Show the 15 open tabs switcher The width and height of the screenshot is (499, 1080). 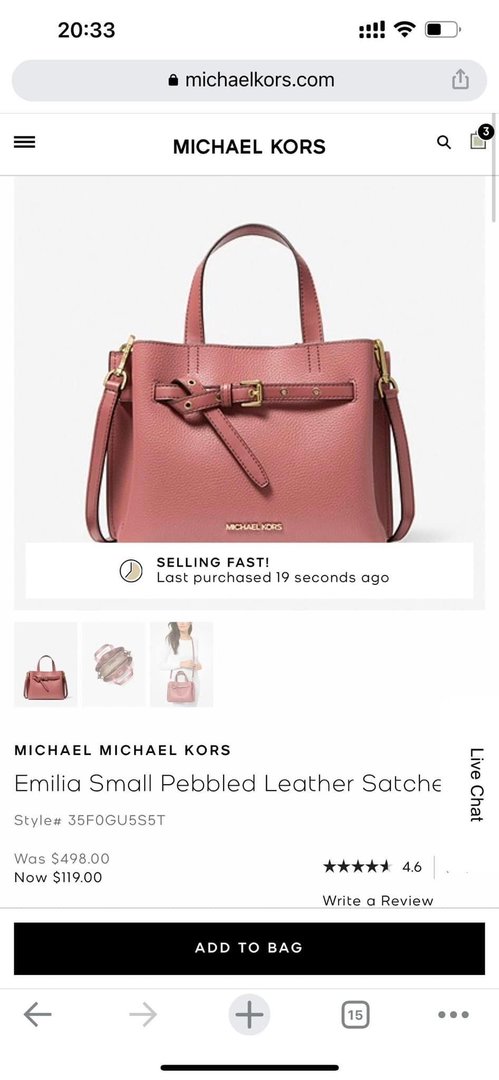[x=355, y=1015]
